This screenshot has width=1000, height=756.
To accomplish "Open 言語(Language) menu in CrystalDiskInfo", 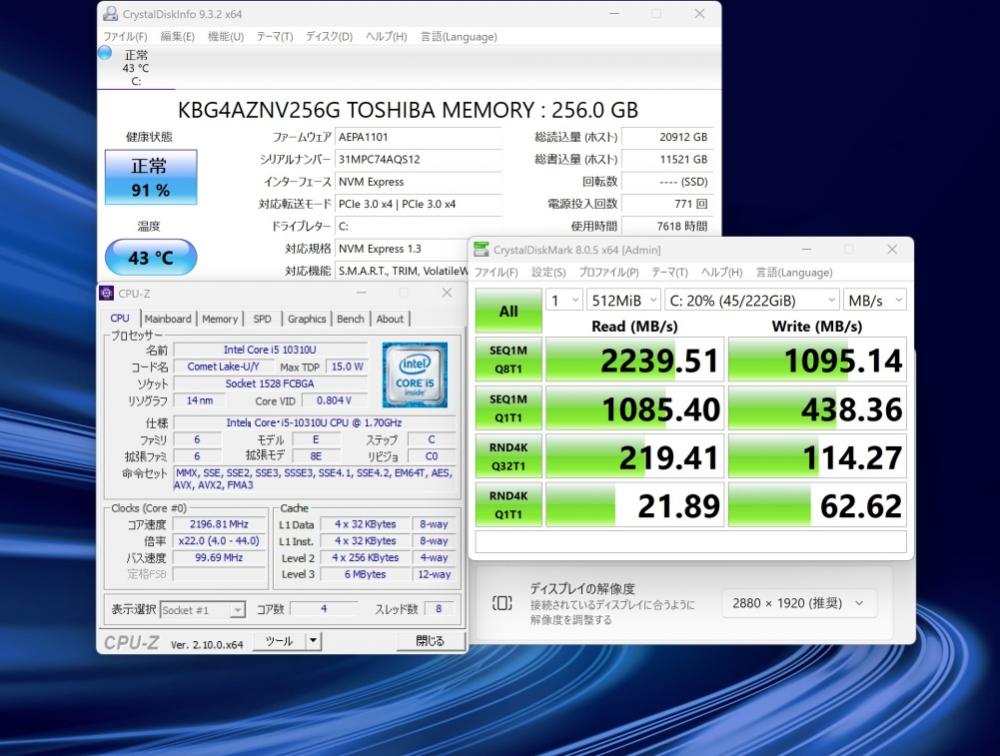I will [459, 36].
